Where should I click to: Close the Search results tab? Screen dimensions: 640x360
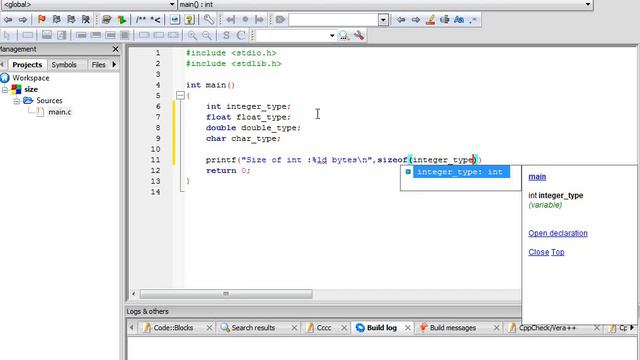[294, 328]
